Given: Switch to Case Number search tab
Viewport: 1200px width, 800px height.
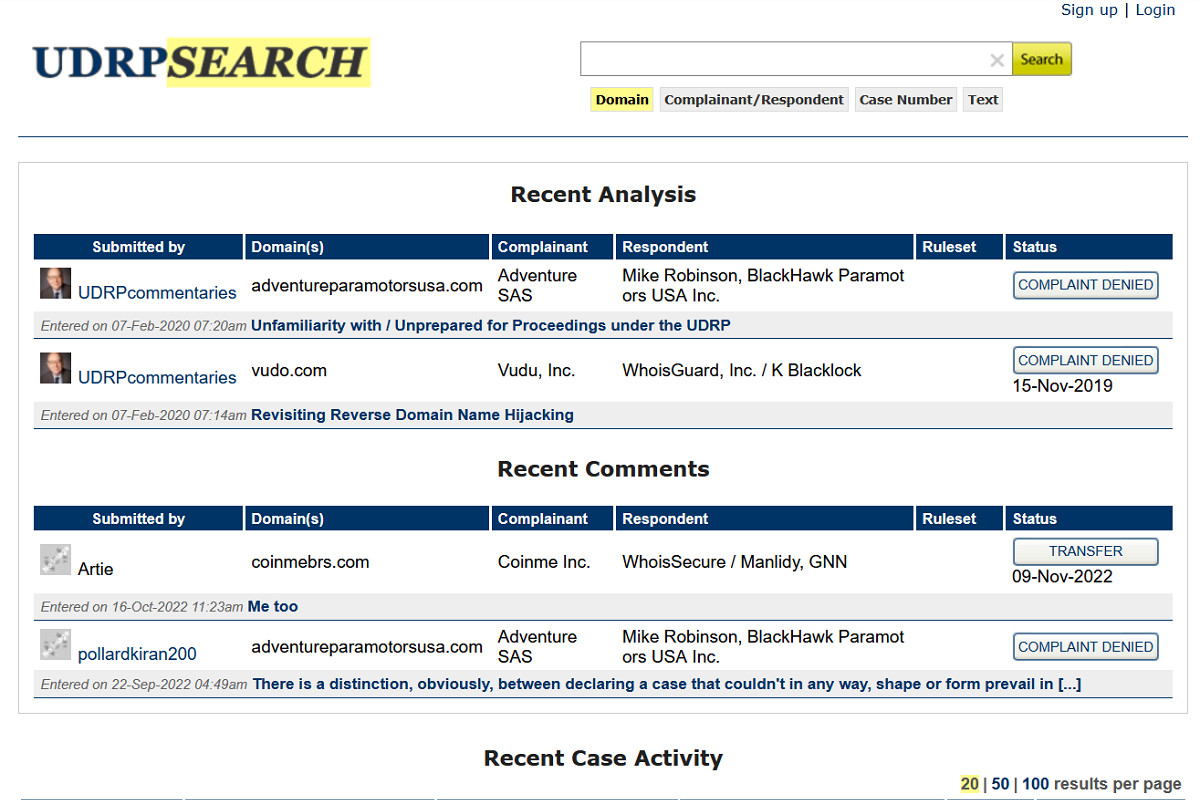Looking at the screenshot, I should pos(906,99).
